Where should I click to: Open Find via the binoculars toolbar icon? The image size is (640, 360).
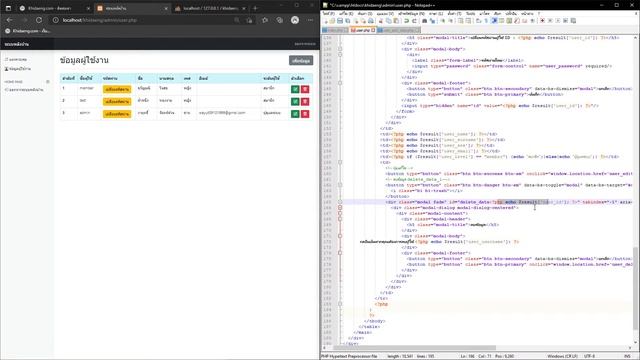(424, 20)
